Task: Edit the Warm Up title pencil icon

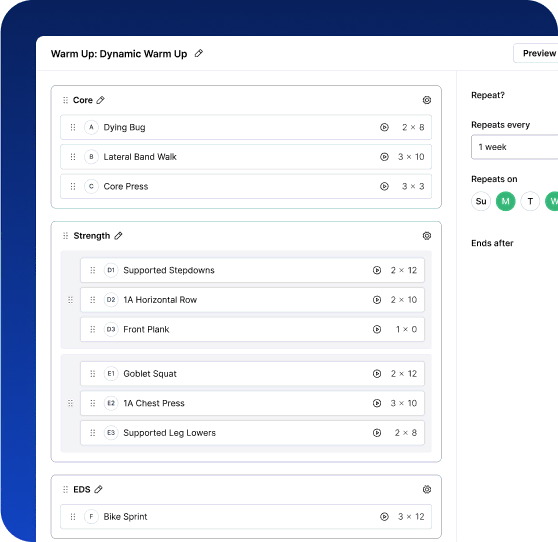Action: (199, 53)
